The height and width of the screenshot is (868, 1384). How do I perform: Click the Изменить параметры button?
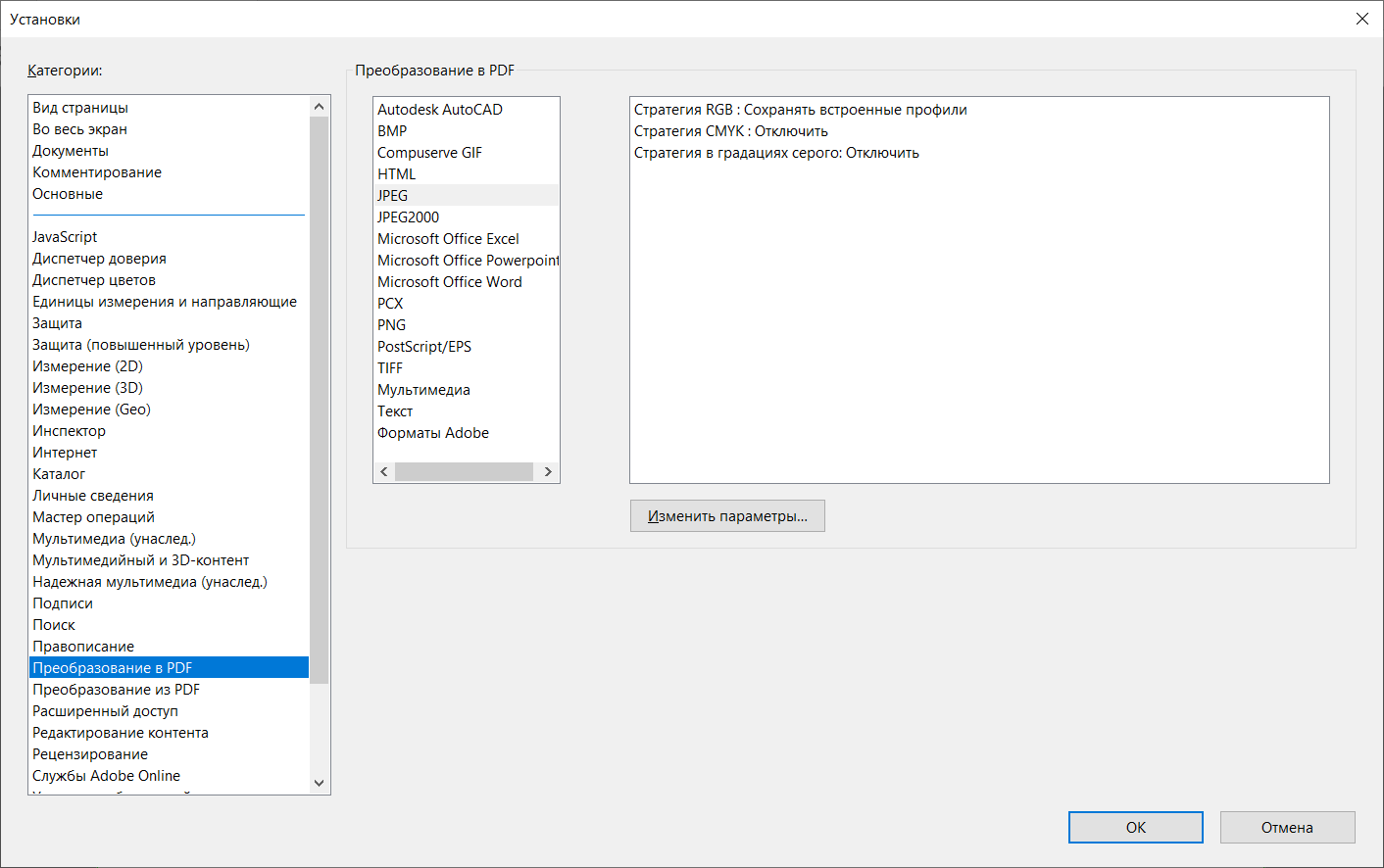point(727,516)
